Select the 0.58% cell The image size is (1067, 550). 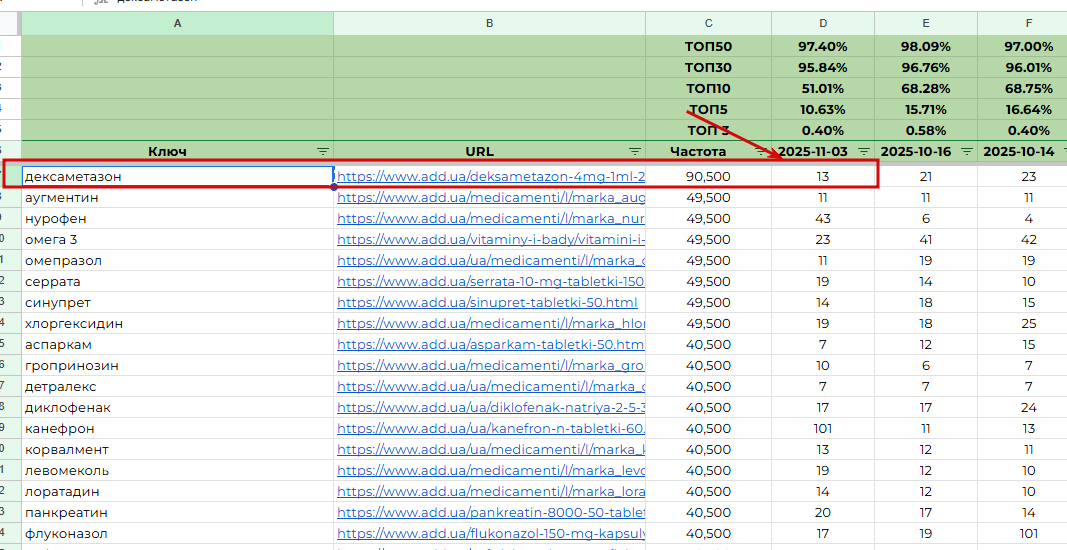click(925, 131)
